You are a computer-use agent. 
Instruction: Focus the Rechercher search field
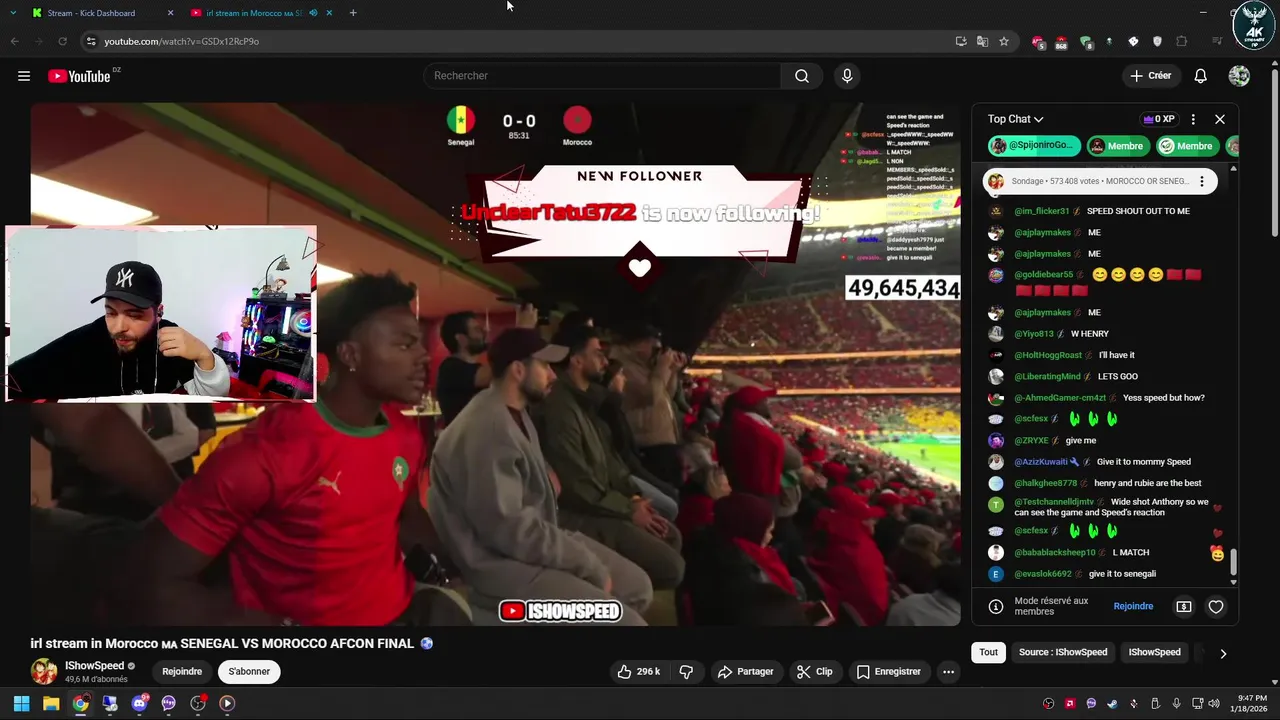(x=602, y=76)
